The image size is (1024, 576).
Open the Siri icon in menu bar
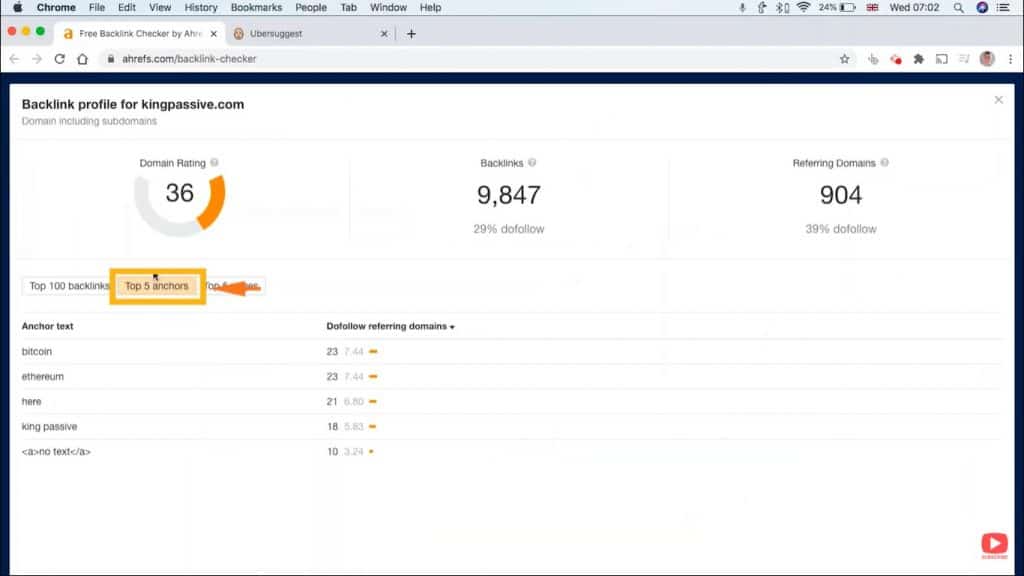tap(982, 8)
